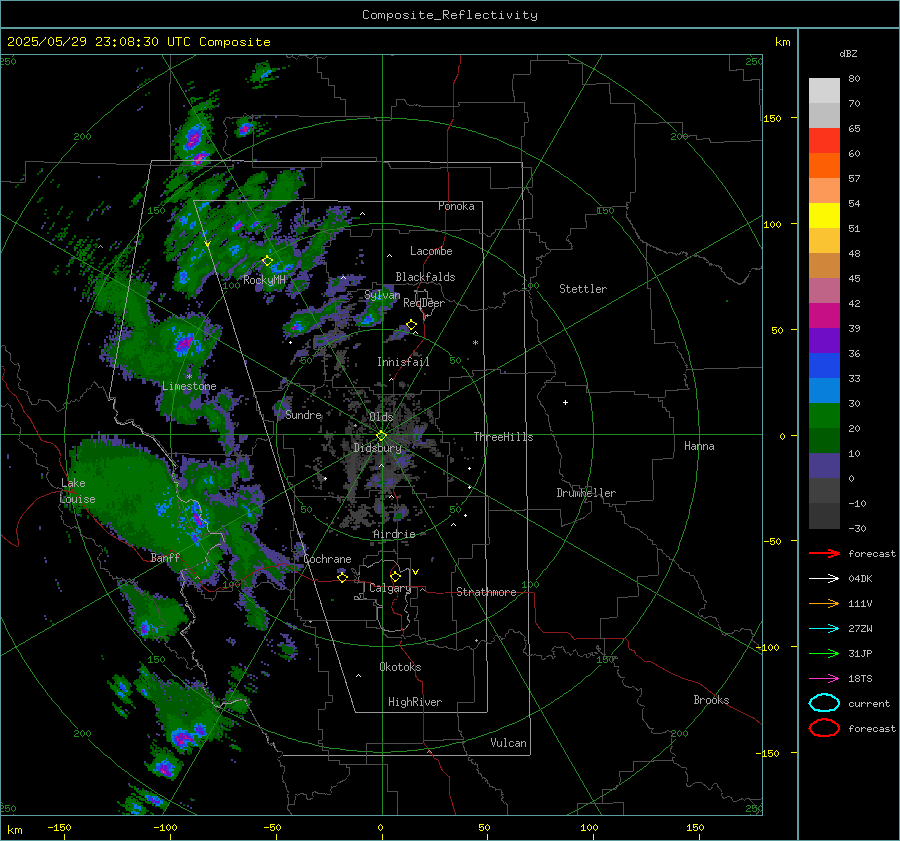Click the current legend label
This screenshot has height=841, width=900.
pos(869,704)
